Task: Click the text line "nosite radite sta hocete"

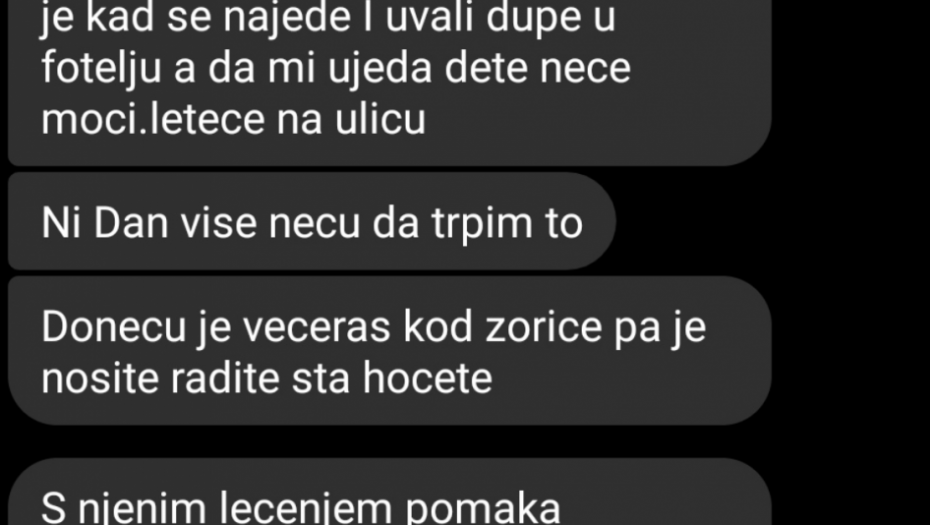Action: coord(267,378)
